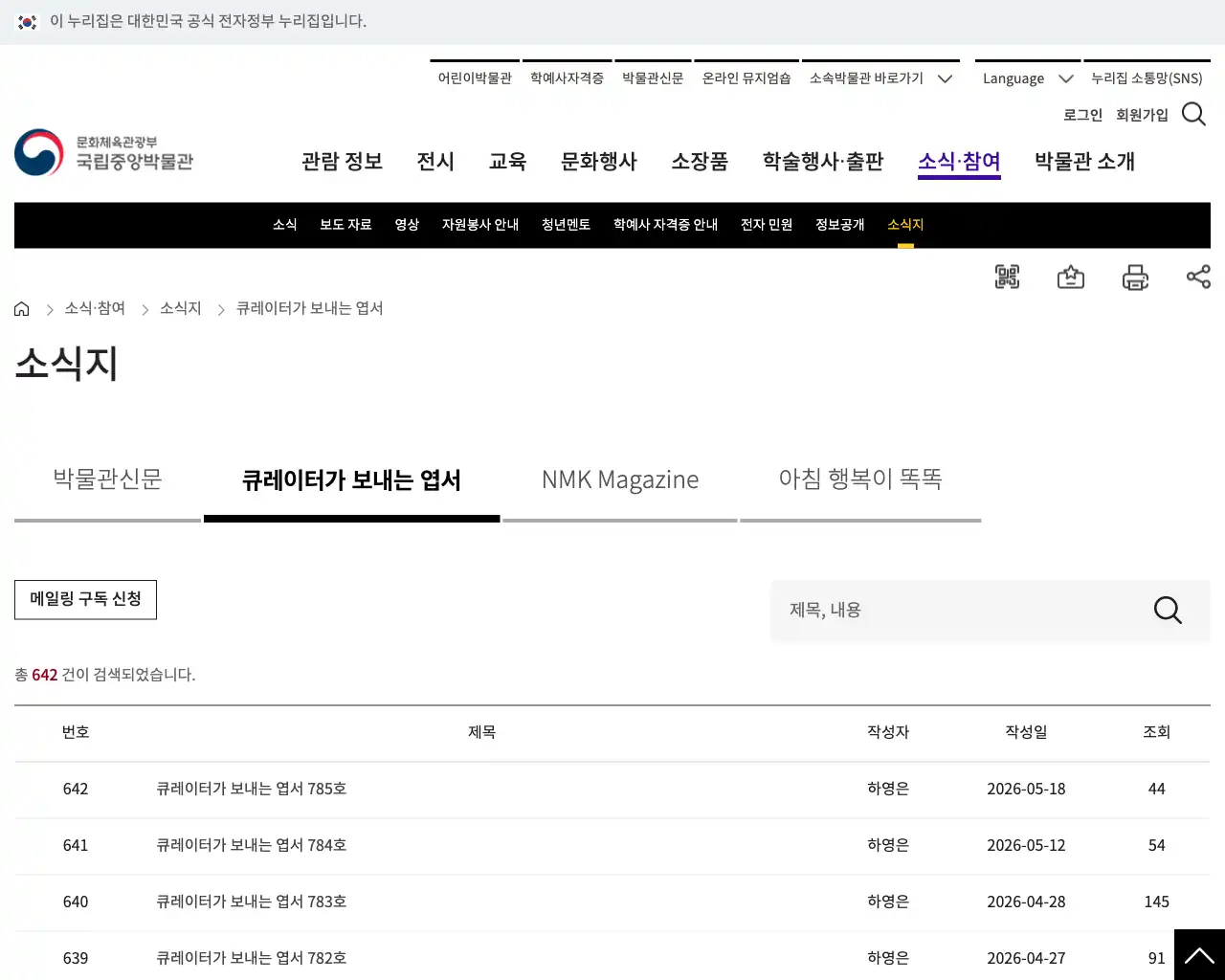This screenshot has height=980, width=1225.
Task: Click the 회원가입 link
Action: (x=1142, y=115)
